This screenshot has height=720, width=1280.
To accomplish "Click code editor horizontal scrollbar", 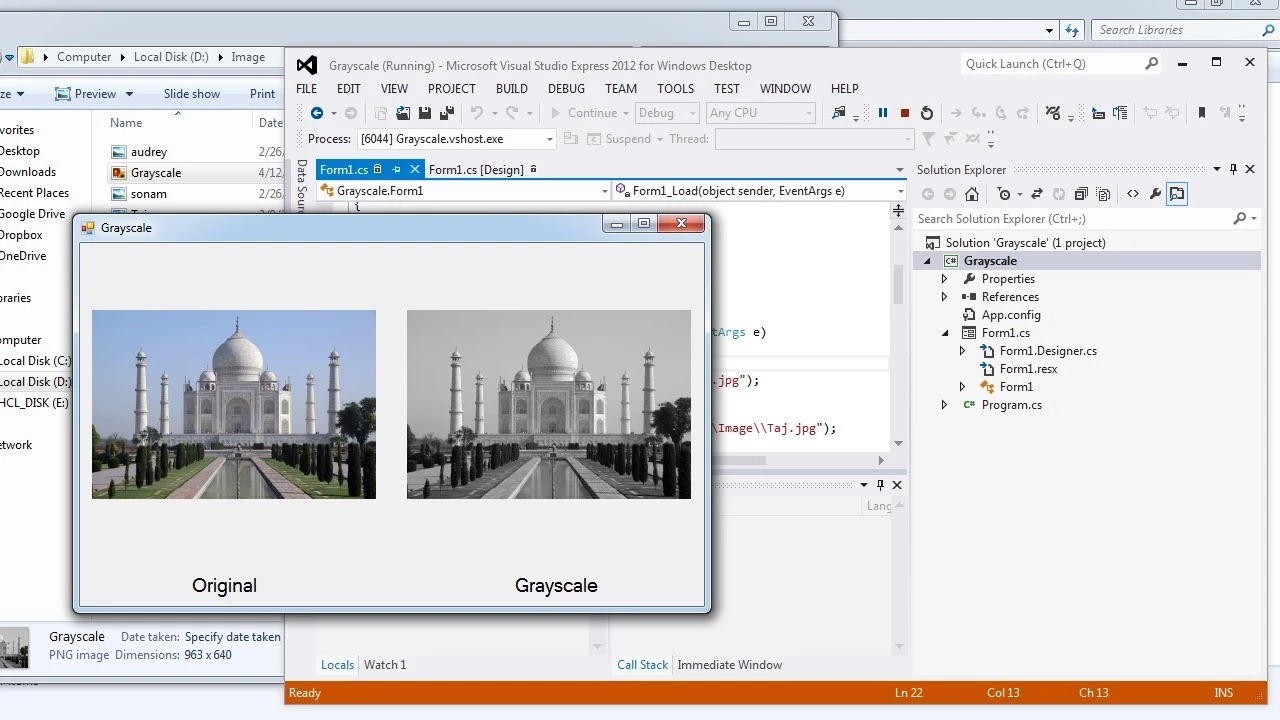I will tap(738, 461).
